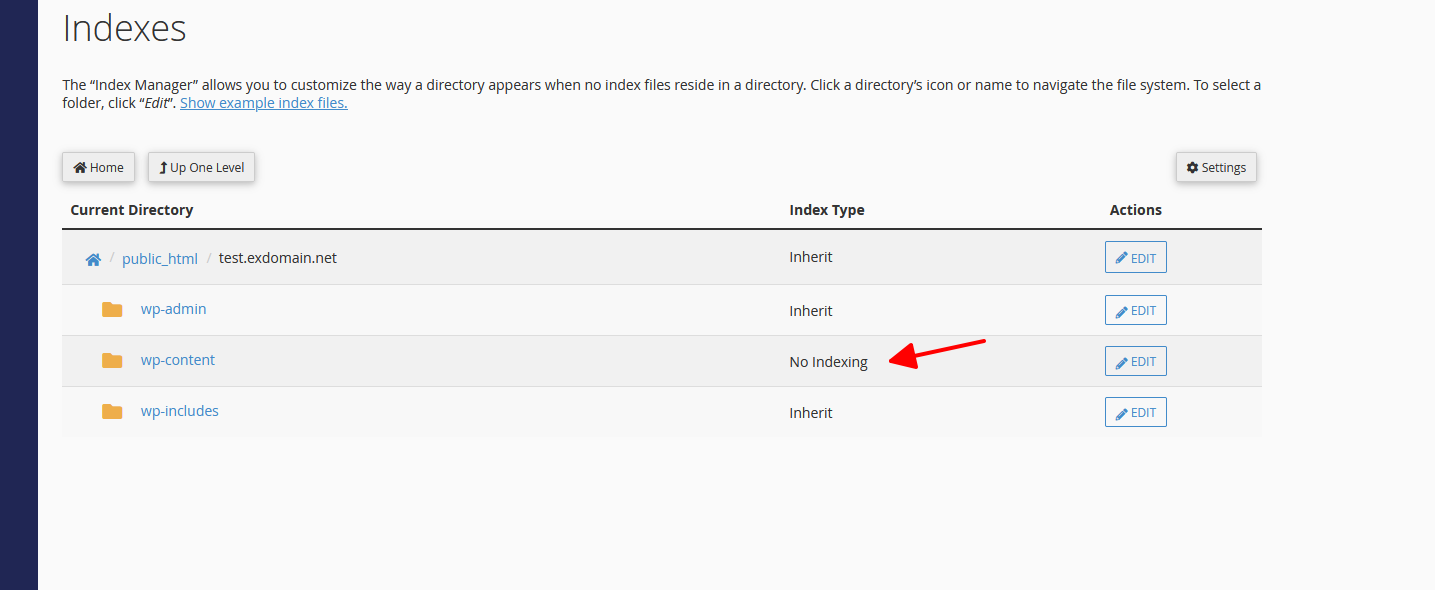The width and height of the screenshot is (1435, 590).
Task: Open the wp-admin directory name
Action: (x=173, y=309)
